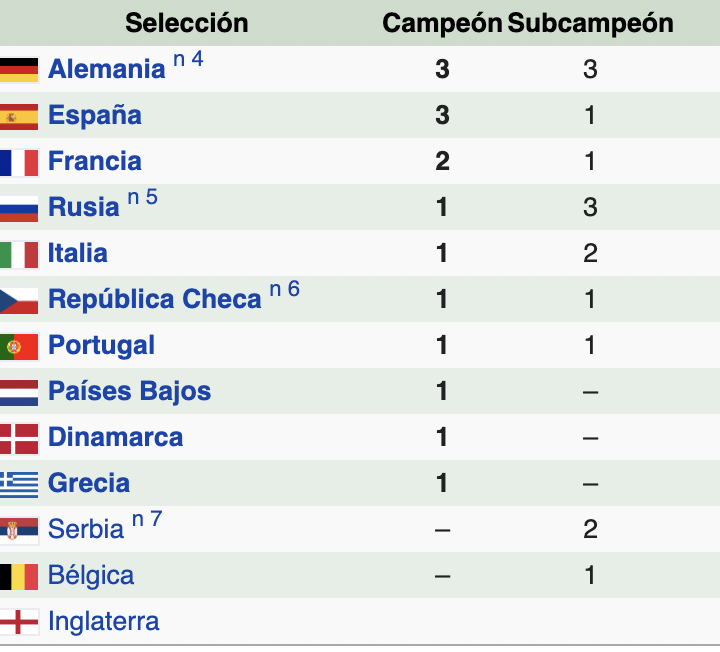
Task: Open footnote n 7 beside Serbia
Action: [147, 519]
